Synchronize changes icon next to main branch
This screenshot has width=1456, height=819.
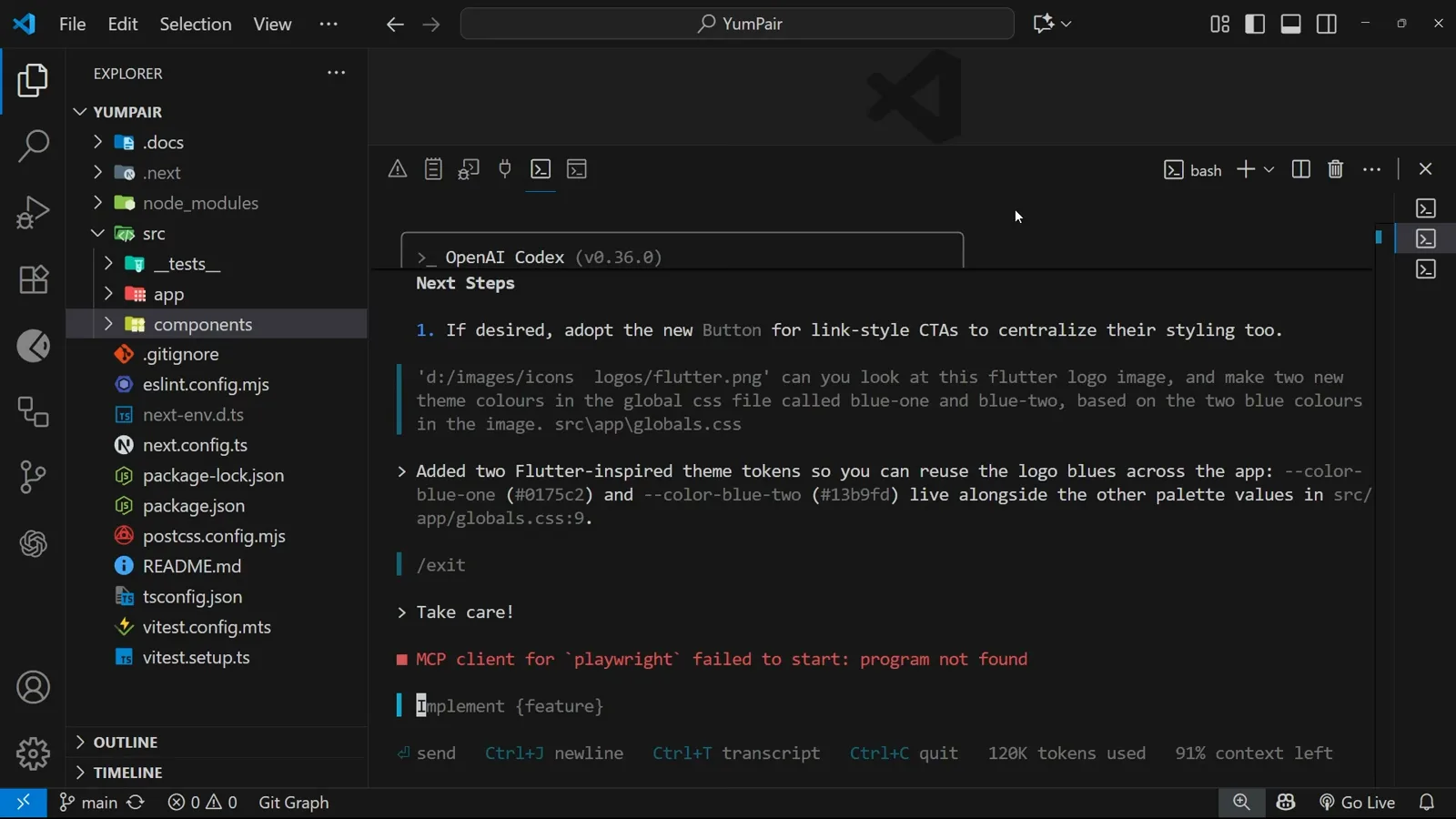pos(136,803)
